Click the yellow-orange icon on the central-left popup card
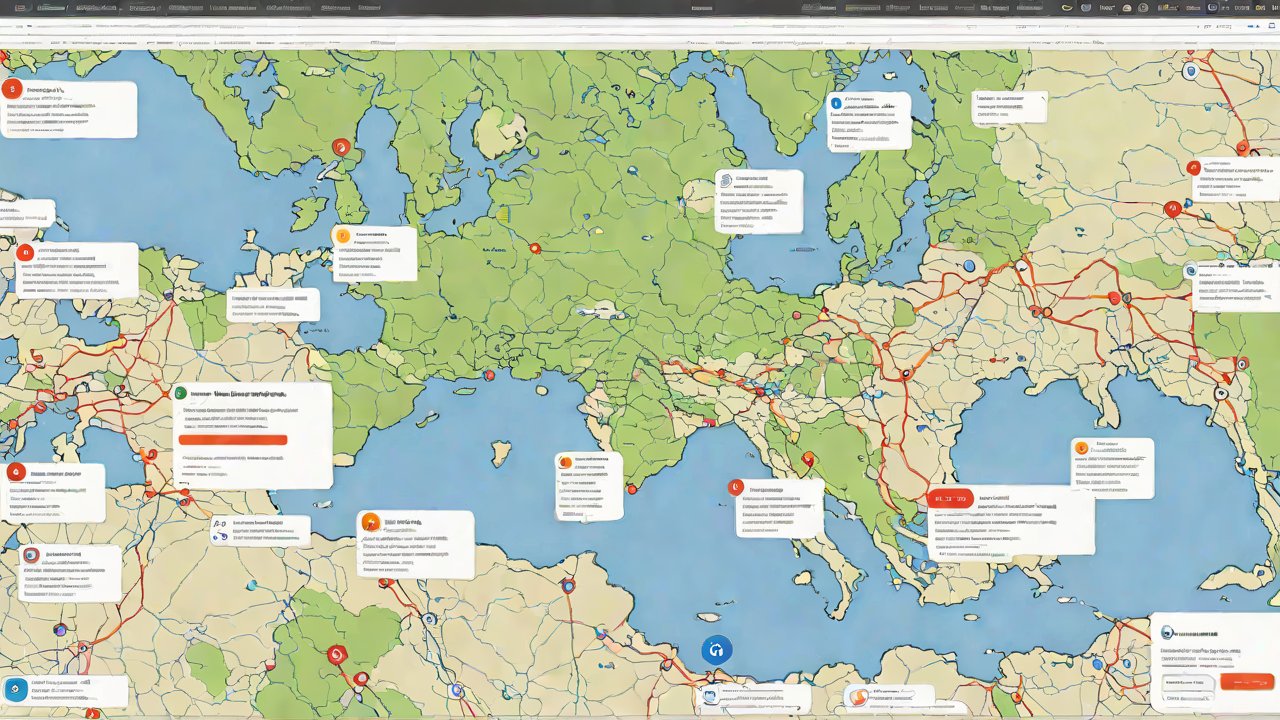1280x720 pixels. tap(342, 236)
